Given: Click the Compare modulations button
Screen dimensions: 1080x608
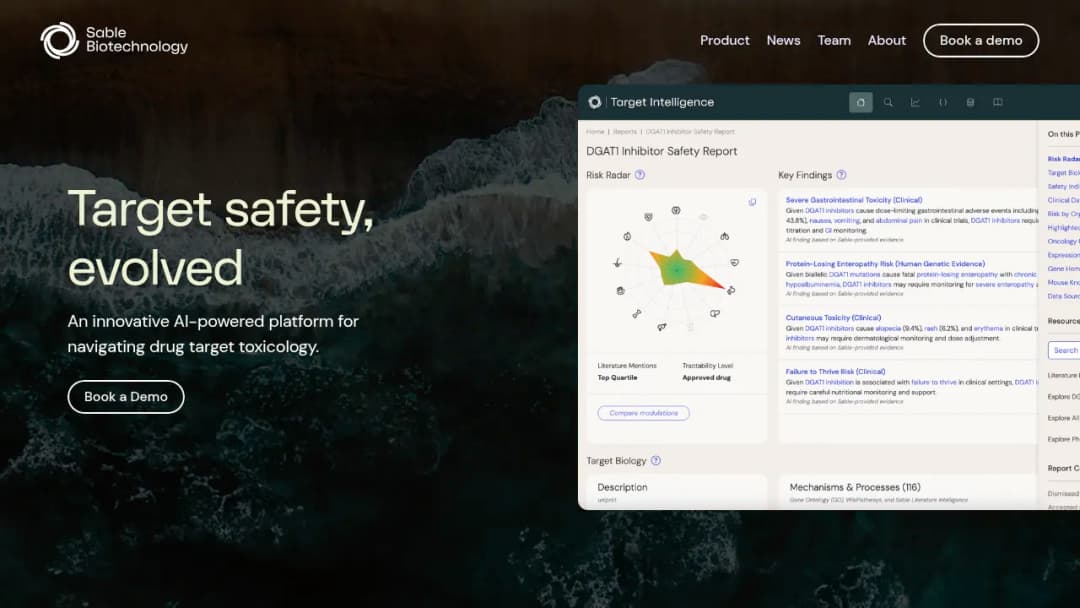Looking at the screenshot, I should (643, 413).
